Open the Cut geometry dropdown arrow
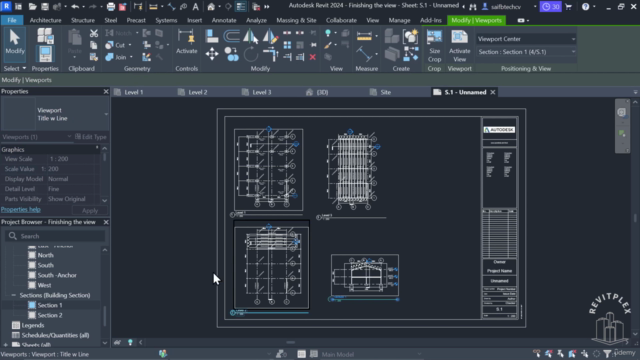This screenshot has height=360, width=640. coord(130,45)
